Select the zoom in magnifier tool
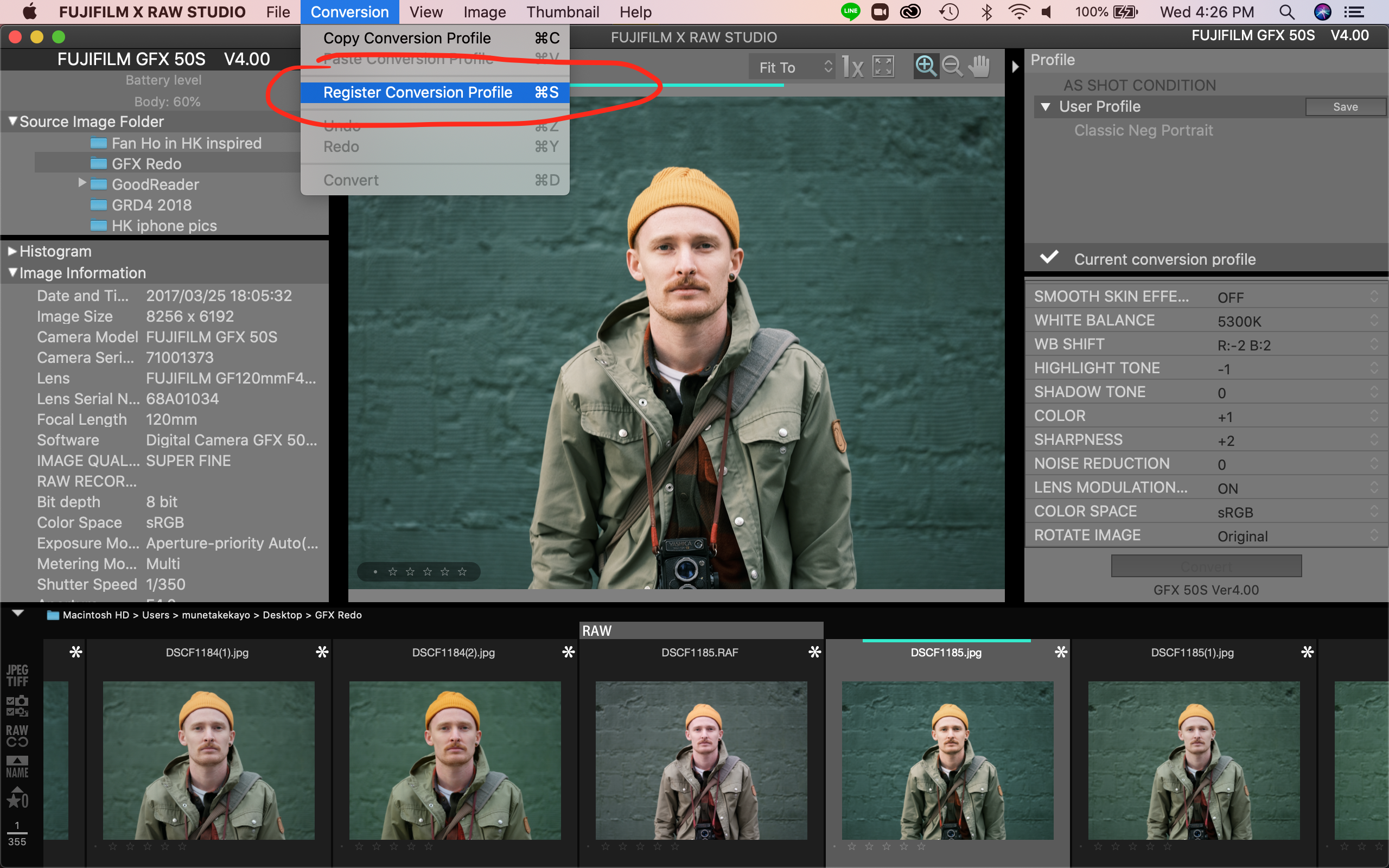Screen dimensions: 1389x868 926,67
